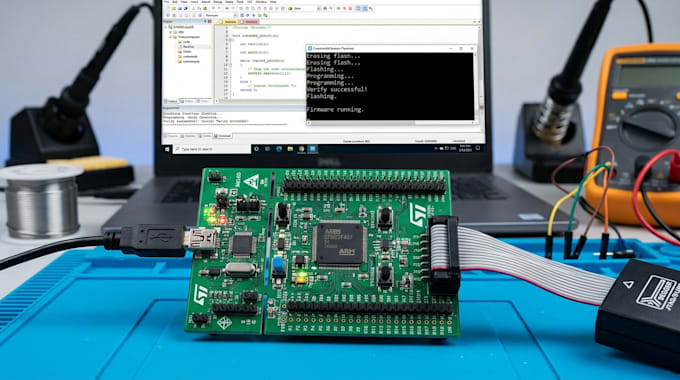
Task: Click the save icon in IDE toolbar
Action: (180, 8)
